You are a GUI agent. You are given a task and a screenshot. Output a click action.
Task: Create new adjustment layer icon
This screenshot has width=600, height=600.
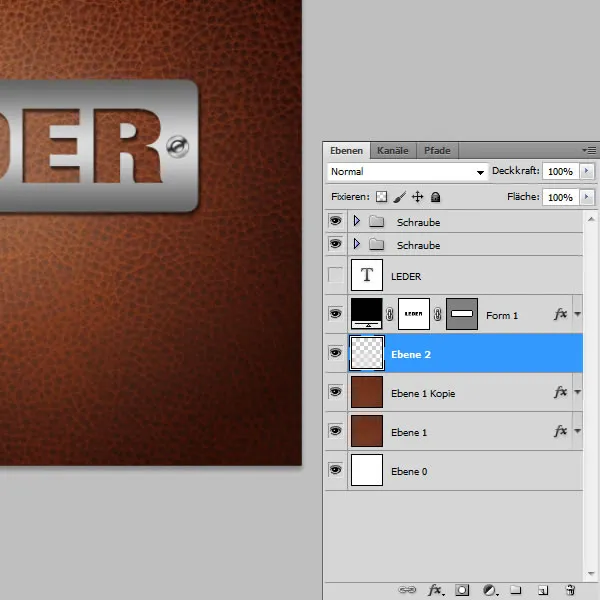[490, 590]
